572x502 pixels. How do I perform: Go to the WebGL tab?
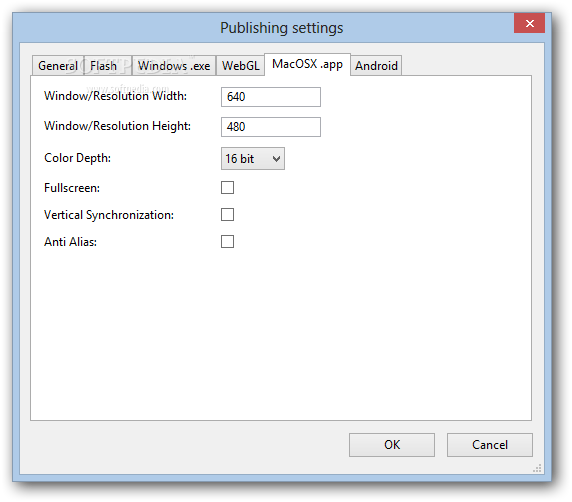(x=240, y=66)
